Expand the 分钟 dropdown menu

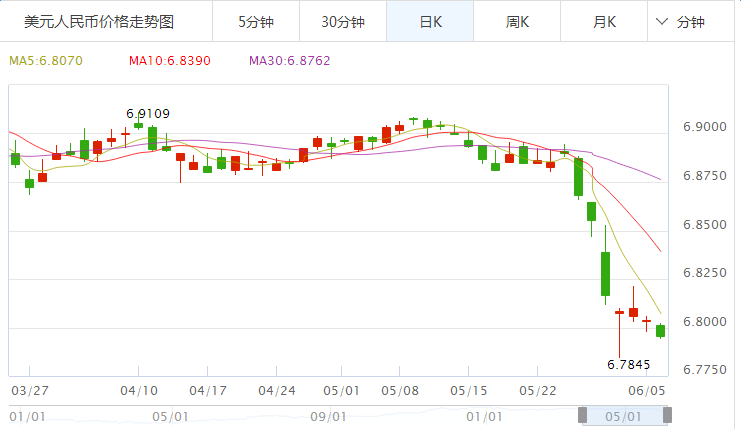(x=681, y=22)
